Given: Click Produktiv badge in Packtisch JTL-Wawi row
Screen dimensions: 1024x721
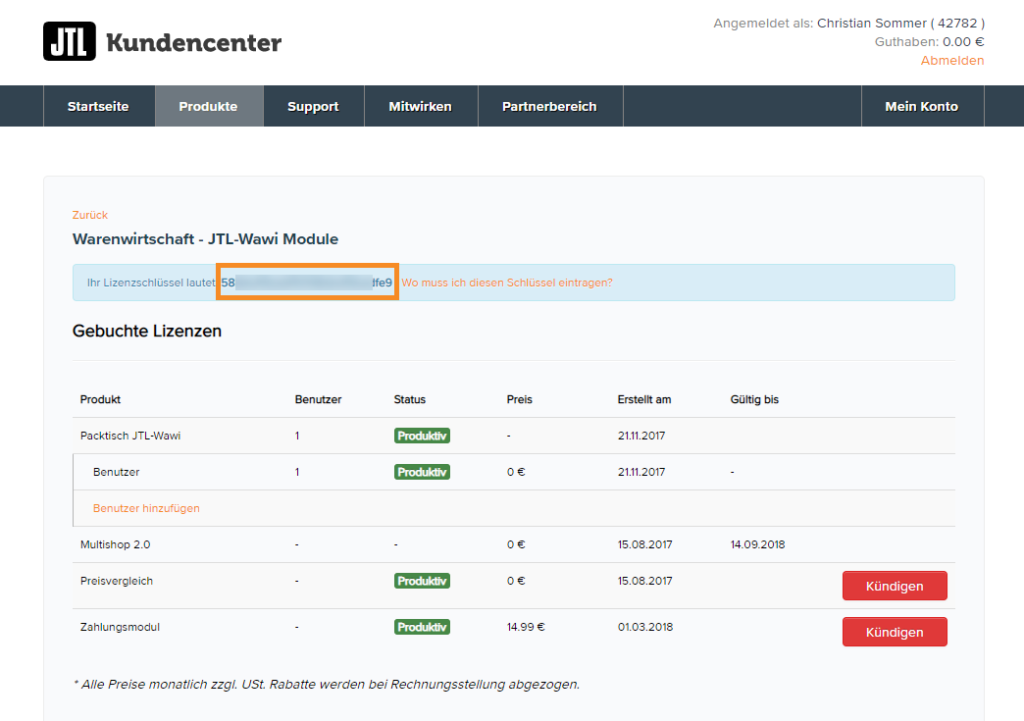Looking at the screenshot, I should 421,436.
